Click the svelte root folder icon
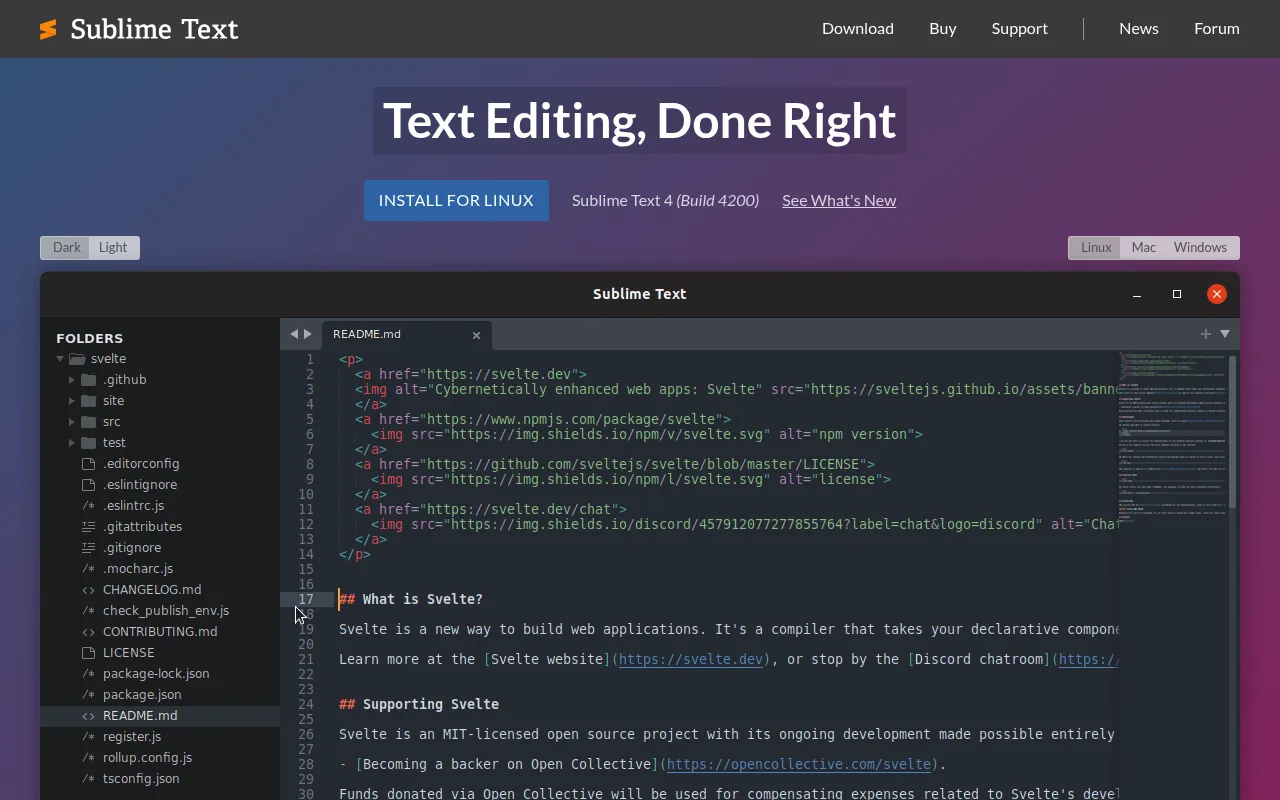Viewport: 1280px width, 800px height. 76,359
